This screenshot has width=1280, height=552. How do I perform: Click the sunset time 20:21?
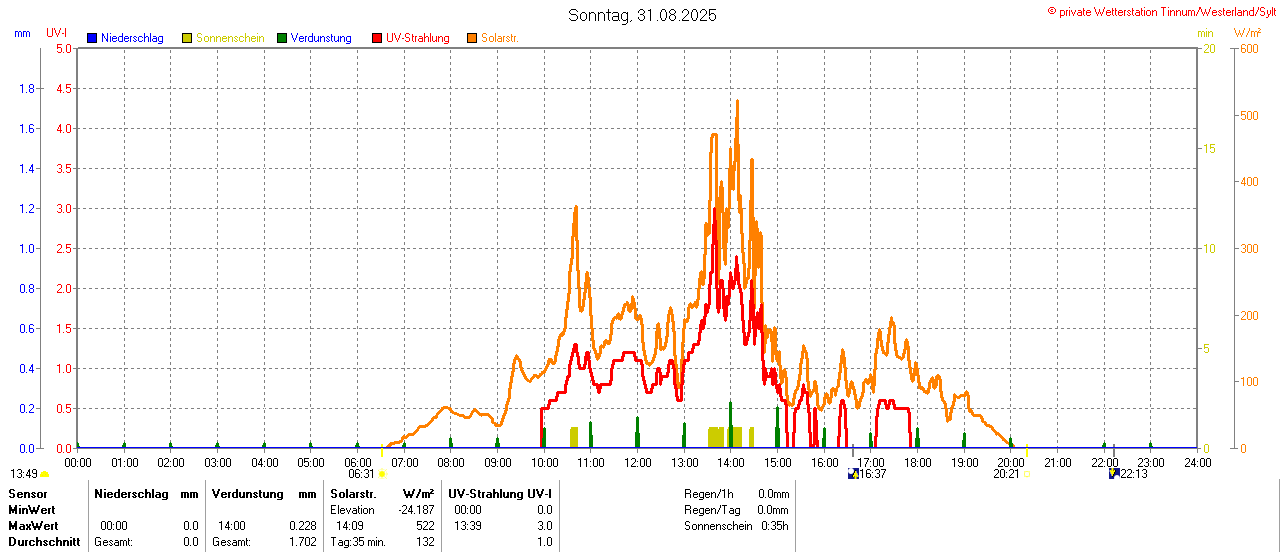pos(1006,474)
